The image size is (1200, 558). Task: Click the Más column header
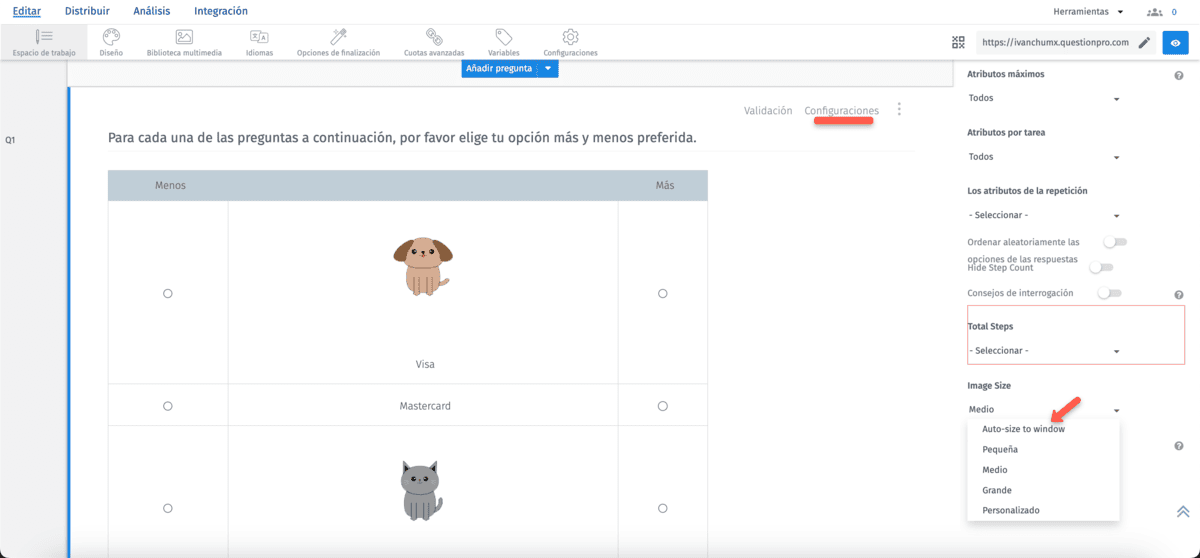tap(664, 185)
